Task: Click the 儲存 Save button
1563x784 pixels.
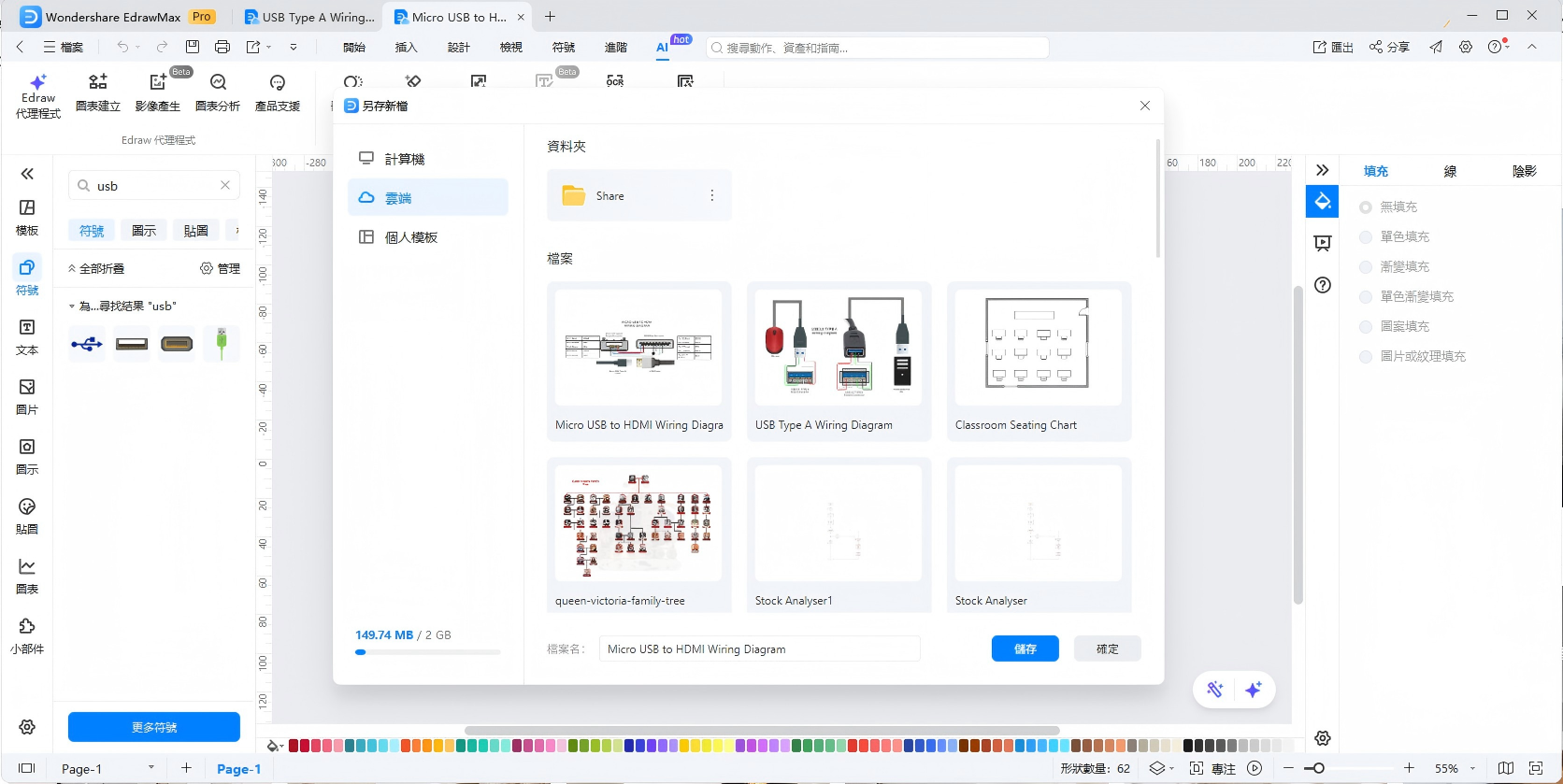Action: (1025, 649)
